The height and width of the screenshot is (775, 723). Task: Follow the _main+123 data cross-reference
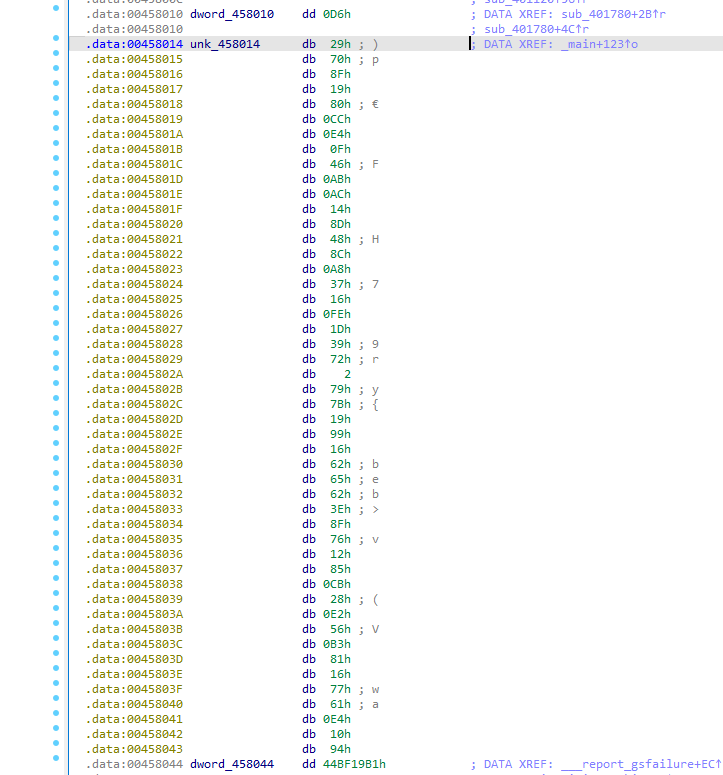point(582,45)
